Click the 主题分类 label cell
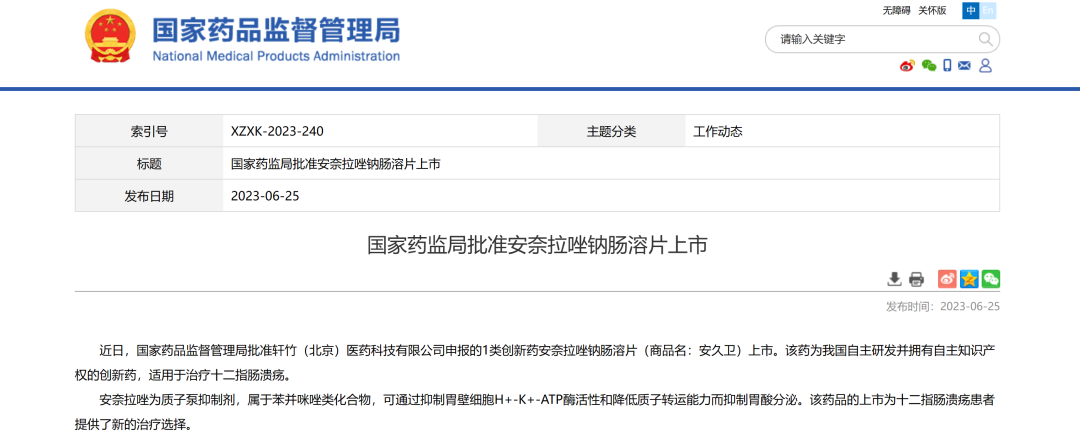Screen dimensions: 1080x442 (611, 131)
